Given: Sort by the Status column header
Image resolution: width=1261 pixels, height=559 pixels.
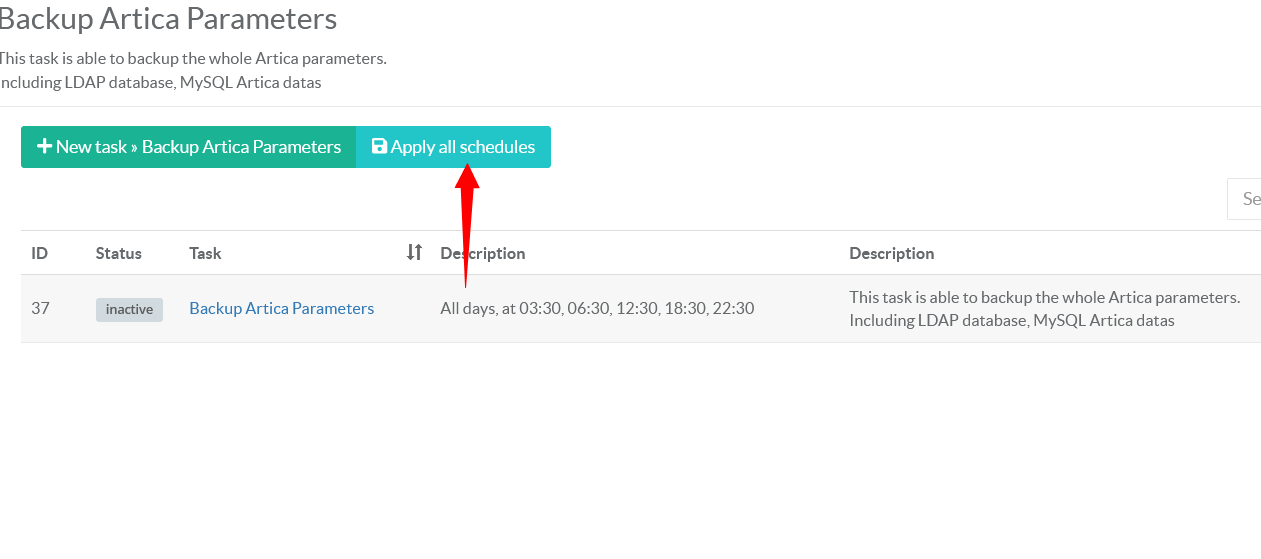Looking at the screenshot, I should [x=118, y=254].
